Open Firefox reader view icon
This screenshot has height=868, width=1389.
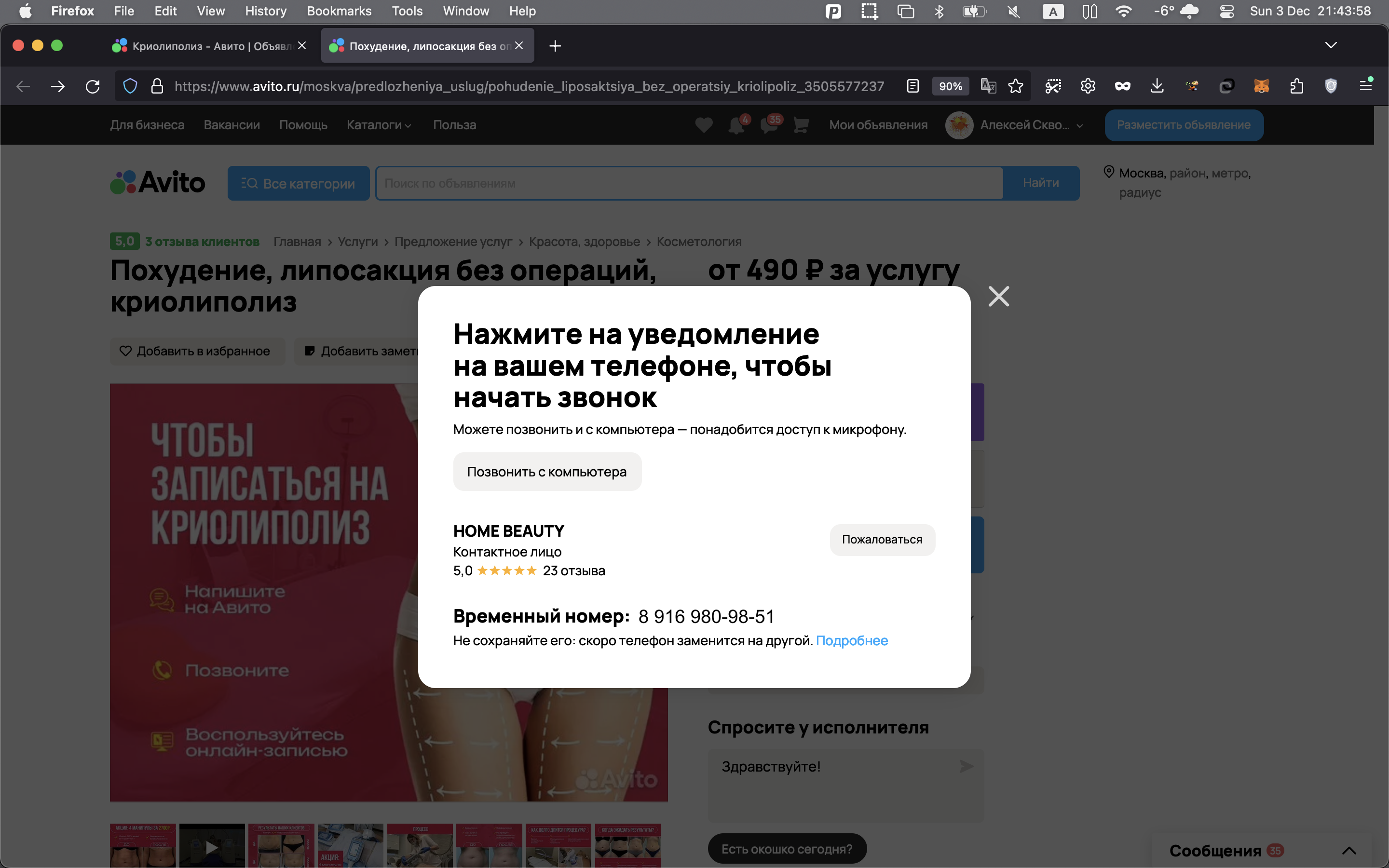point(912,86)
